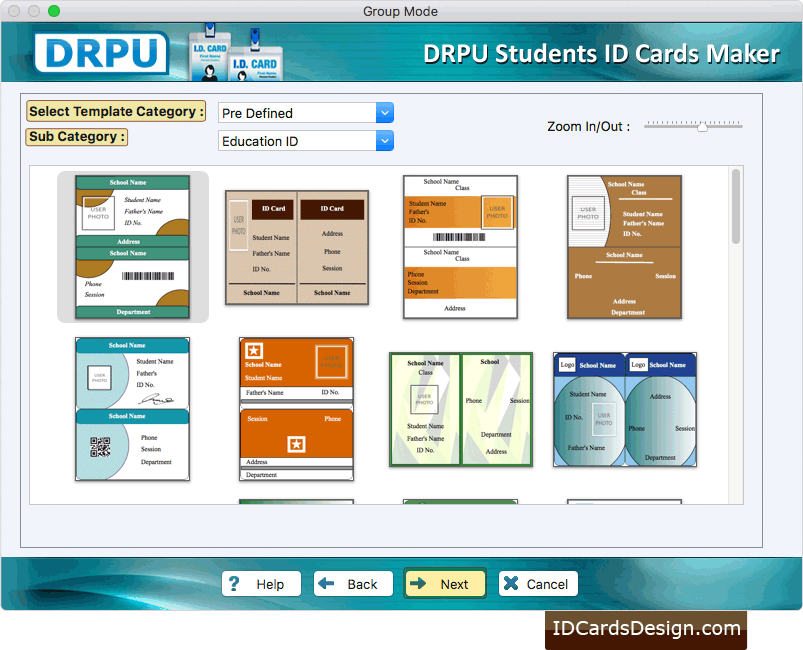Select the teal template with QR code
Screen dimensions: 803x650
(x=133, y=409)
